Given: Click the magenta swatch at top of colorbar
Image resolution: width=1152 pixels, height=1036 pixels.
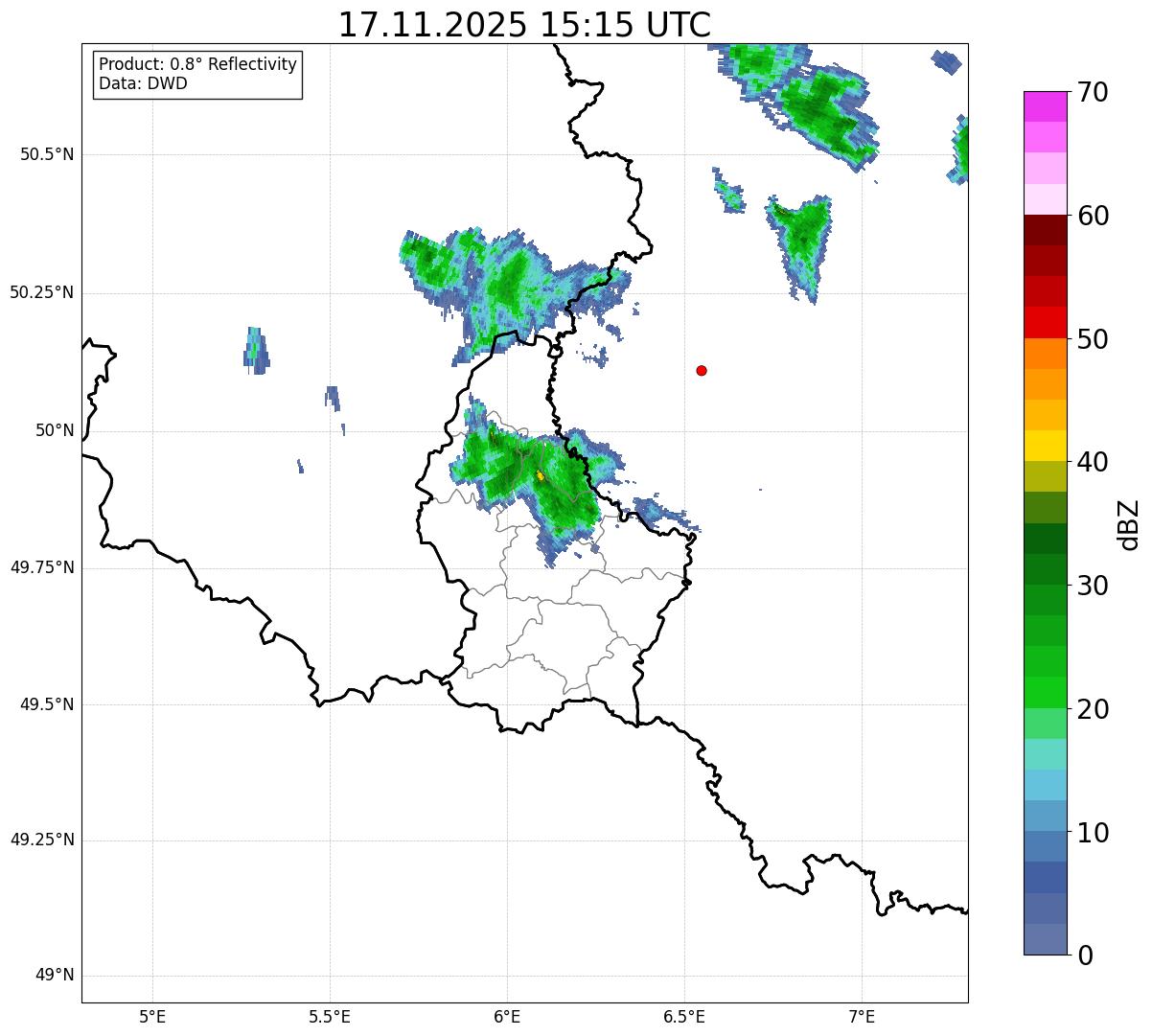Looking at the screenshot, I should pyautogui.click(x=1046, y=106).
